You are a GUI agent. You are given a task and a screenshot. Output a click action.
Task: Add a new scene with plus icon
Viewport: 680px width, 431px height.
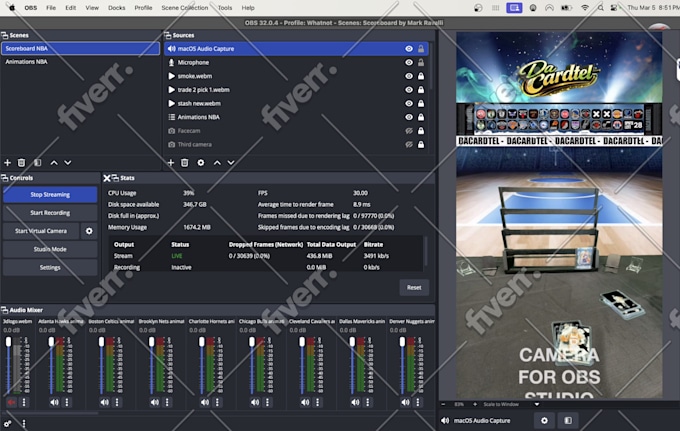[x=7, y=163]
